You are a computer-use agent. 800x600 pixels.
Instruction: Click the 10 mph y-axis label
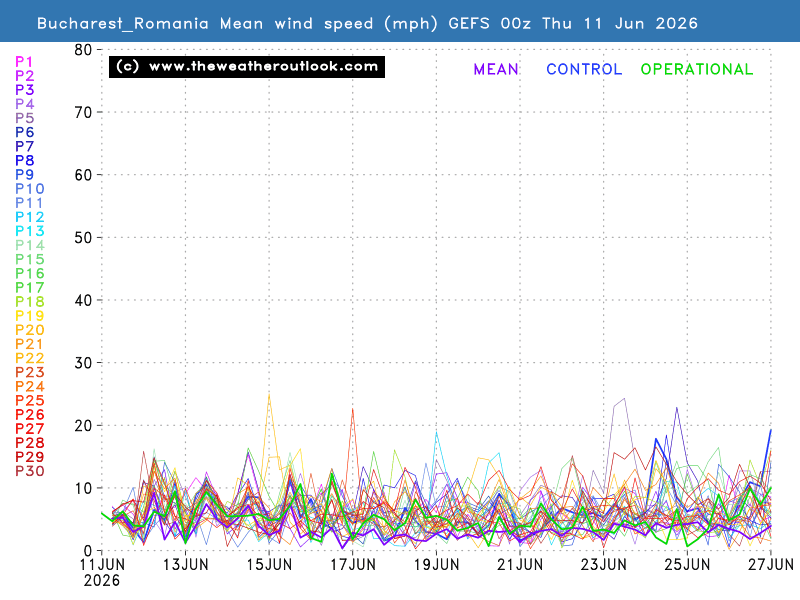[x=83, y=488]
